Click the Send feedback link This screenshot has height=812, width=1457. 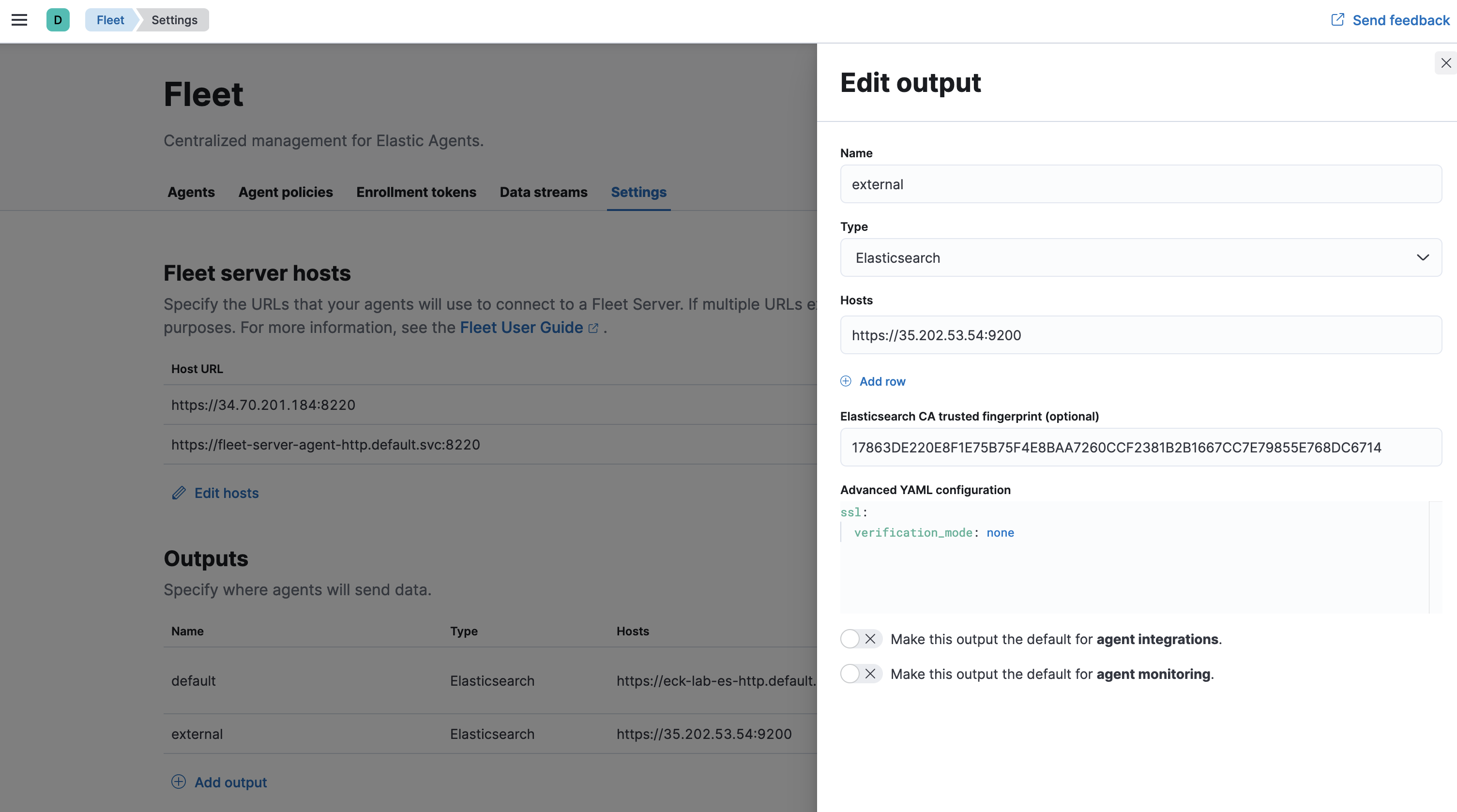(x=1400, y=20)
